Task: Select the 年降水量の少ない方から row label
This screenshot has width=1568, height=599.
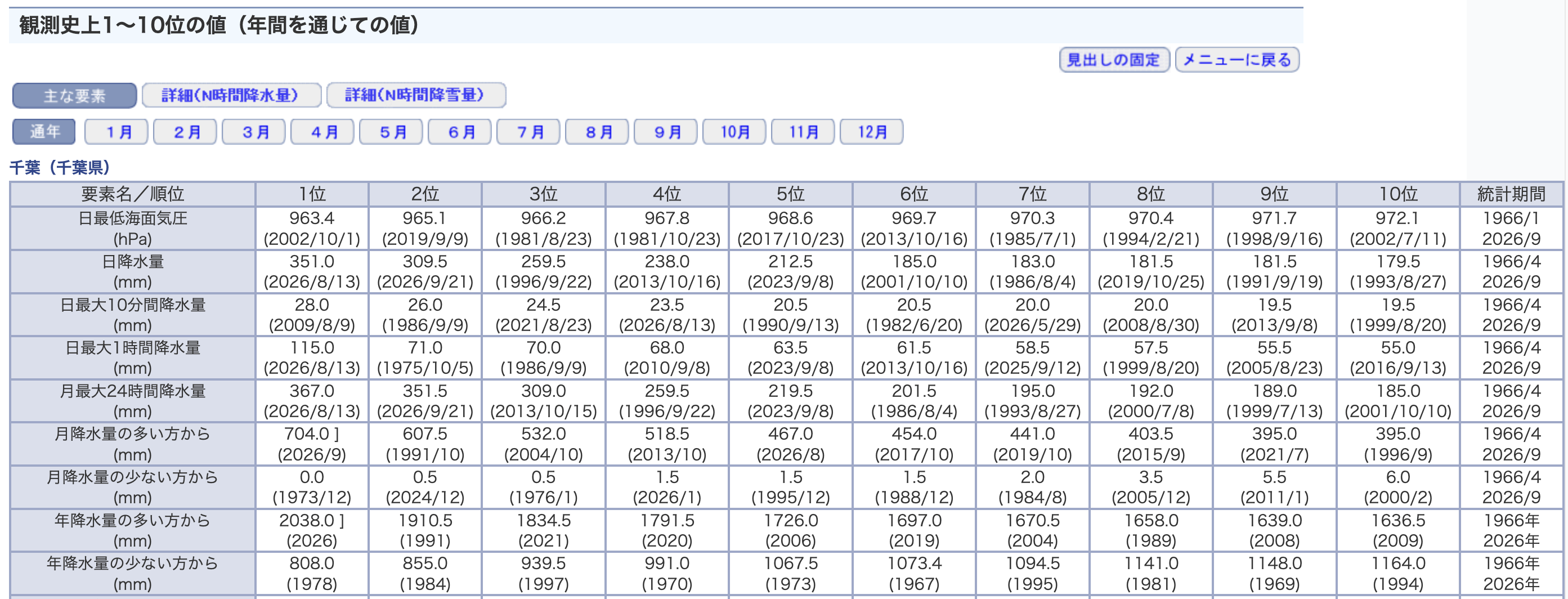Action: [133, 574]
